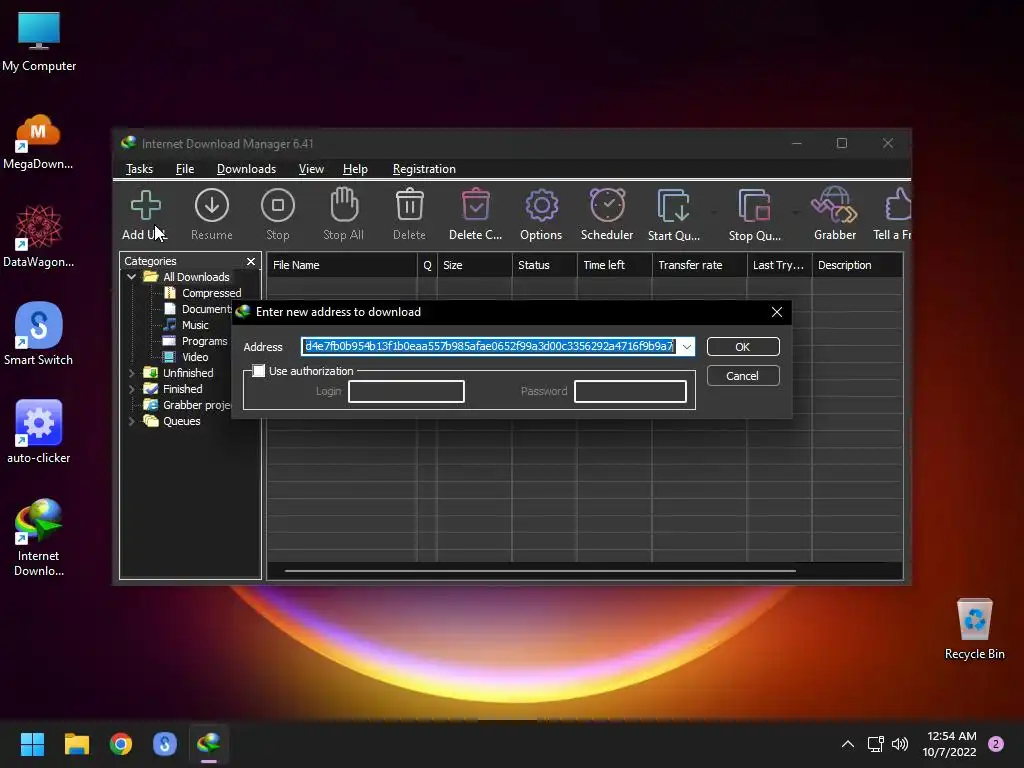The image size is (1024, 768).
Task: Cancel the new address dialog
Action: click(742, 376)
